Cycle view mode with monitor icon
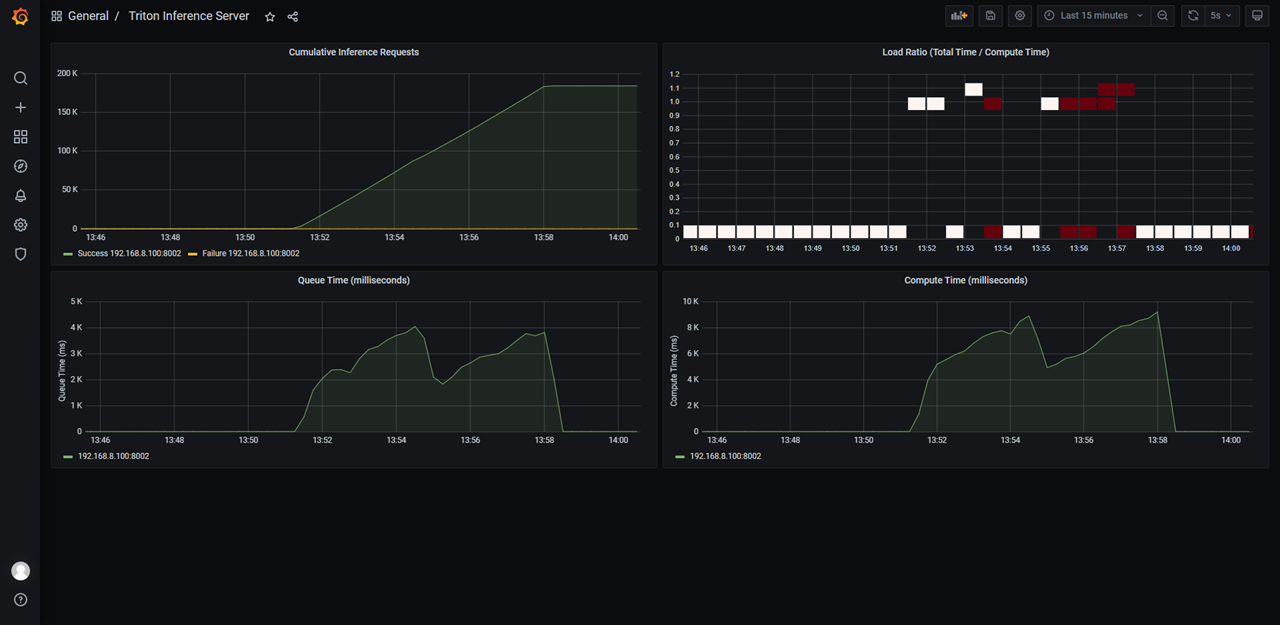 coord(1257,16)
